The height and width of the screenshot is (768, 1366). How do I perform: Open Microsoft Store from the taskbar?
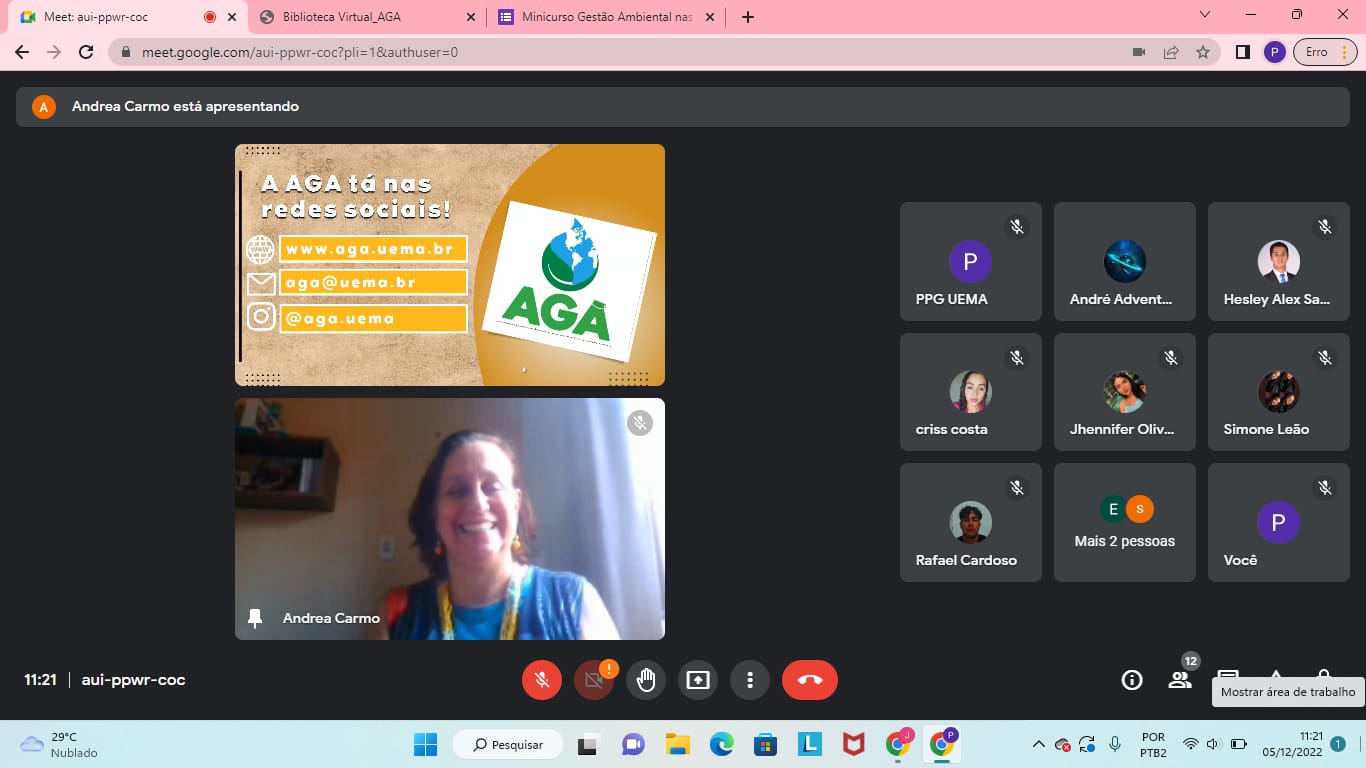tap(765, 744)
